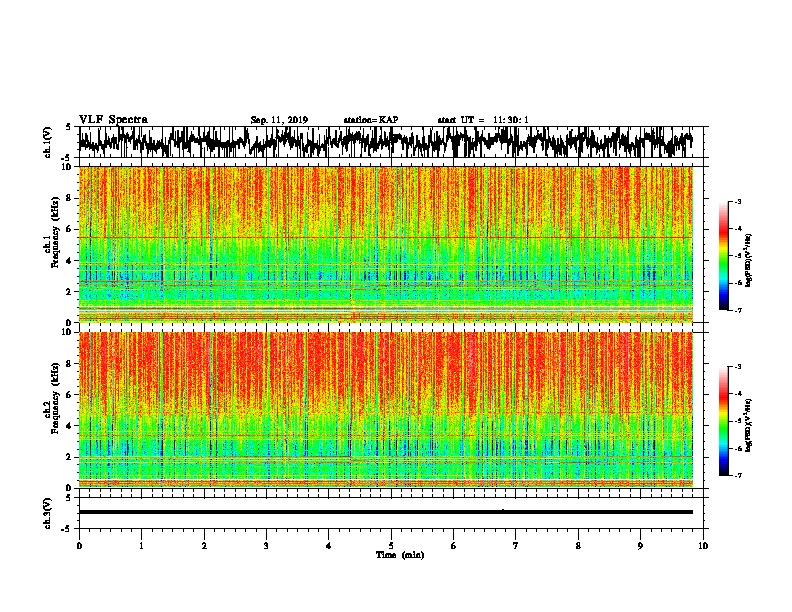This screenshot has height=612, width=792.
Task: Click time axis tick label "10"
Action: 703,546
